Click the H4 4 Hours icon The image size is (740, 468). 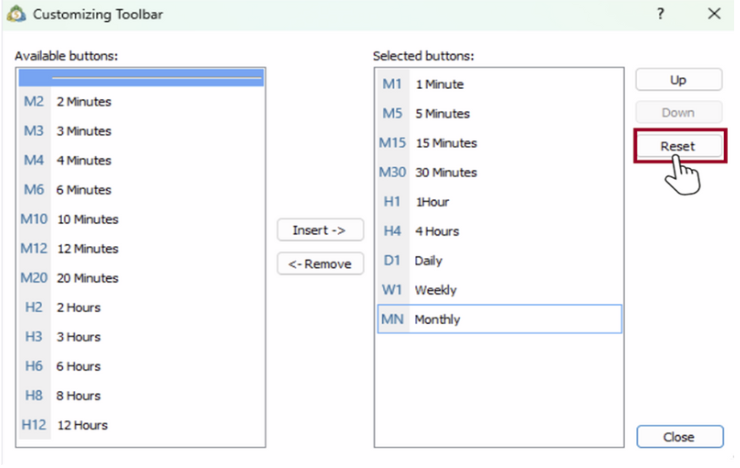pyautogui.click(x=392, y=231)
